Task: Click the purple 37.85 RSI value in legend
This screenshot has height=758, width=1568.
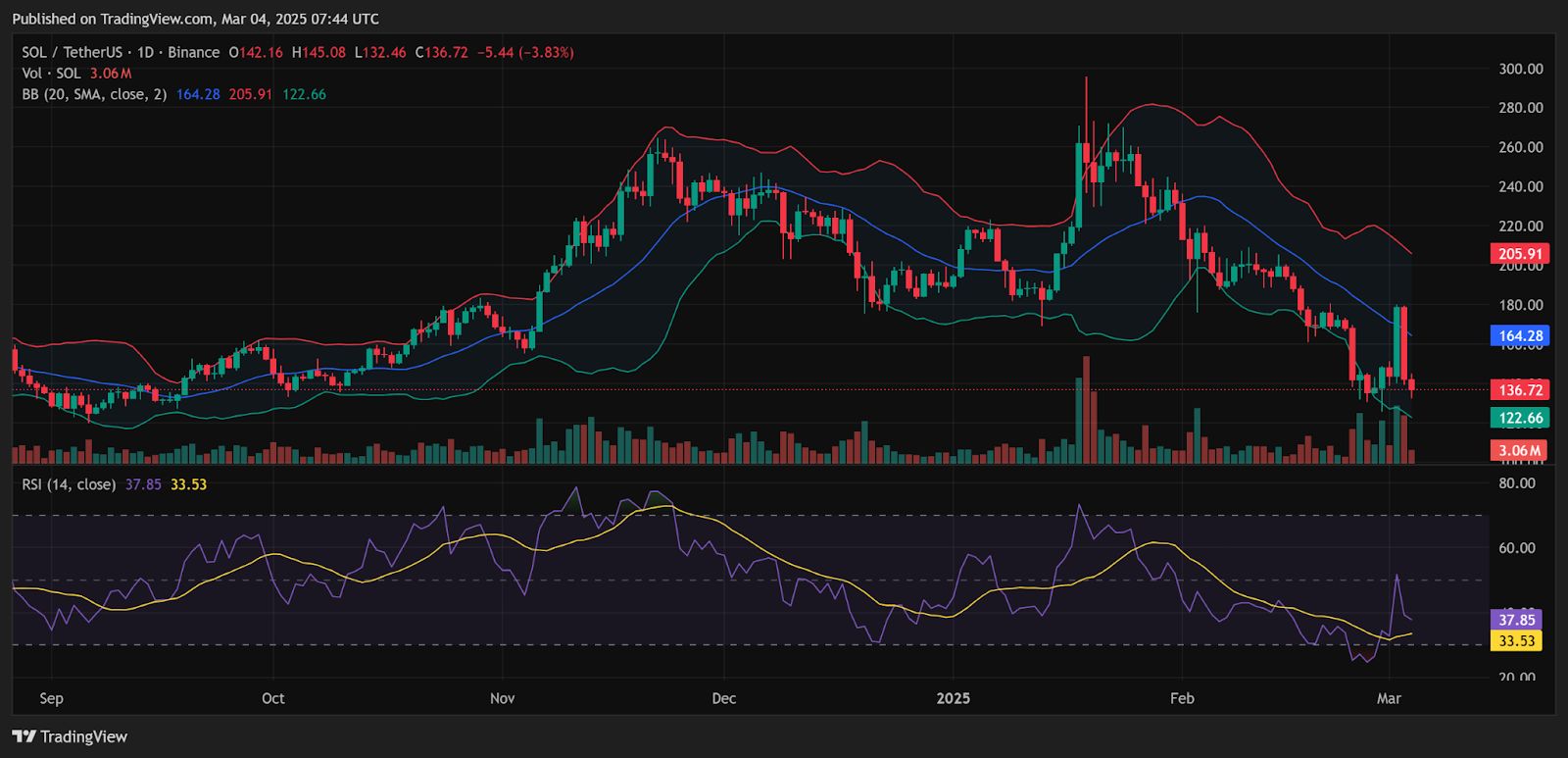Action: click(143, 484)
